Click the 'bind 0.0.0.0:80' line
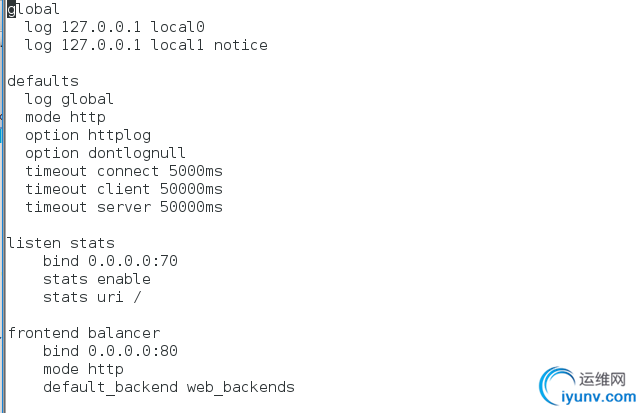 coord(111,351)
